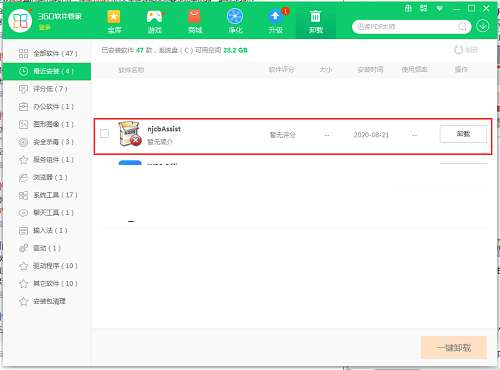Viewport: 500px width, 370px height.
Task: Open the 净化 purify section
Action: [235, 21]
